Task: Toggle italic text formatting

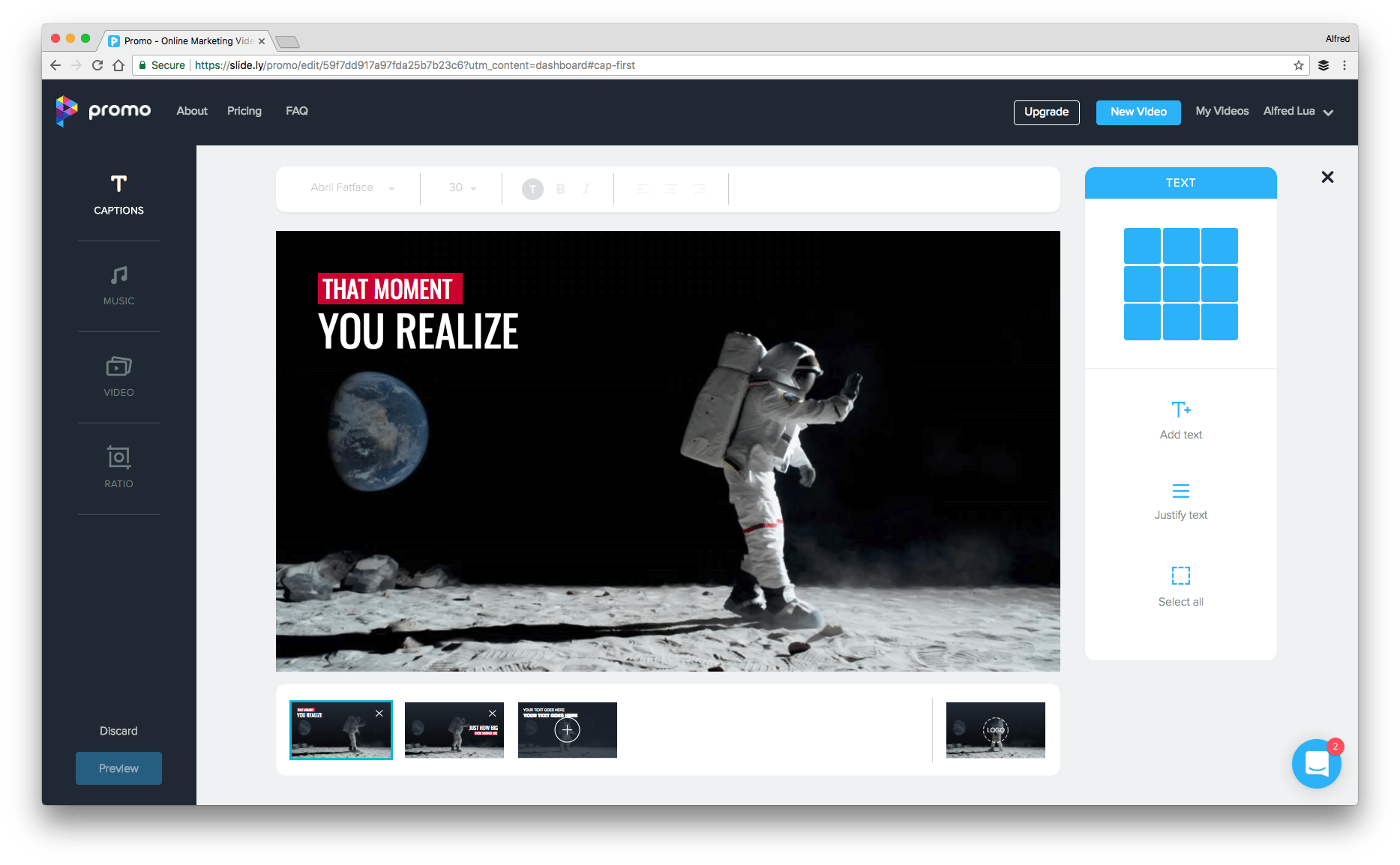Action: click(586, 188)
